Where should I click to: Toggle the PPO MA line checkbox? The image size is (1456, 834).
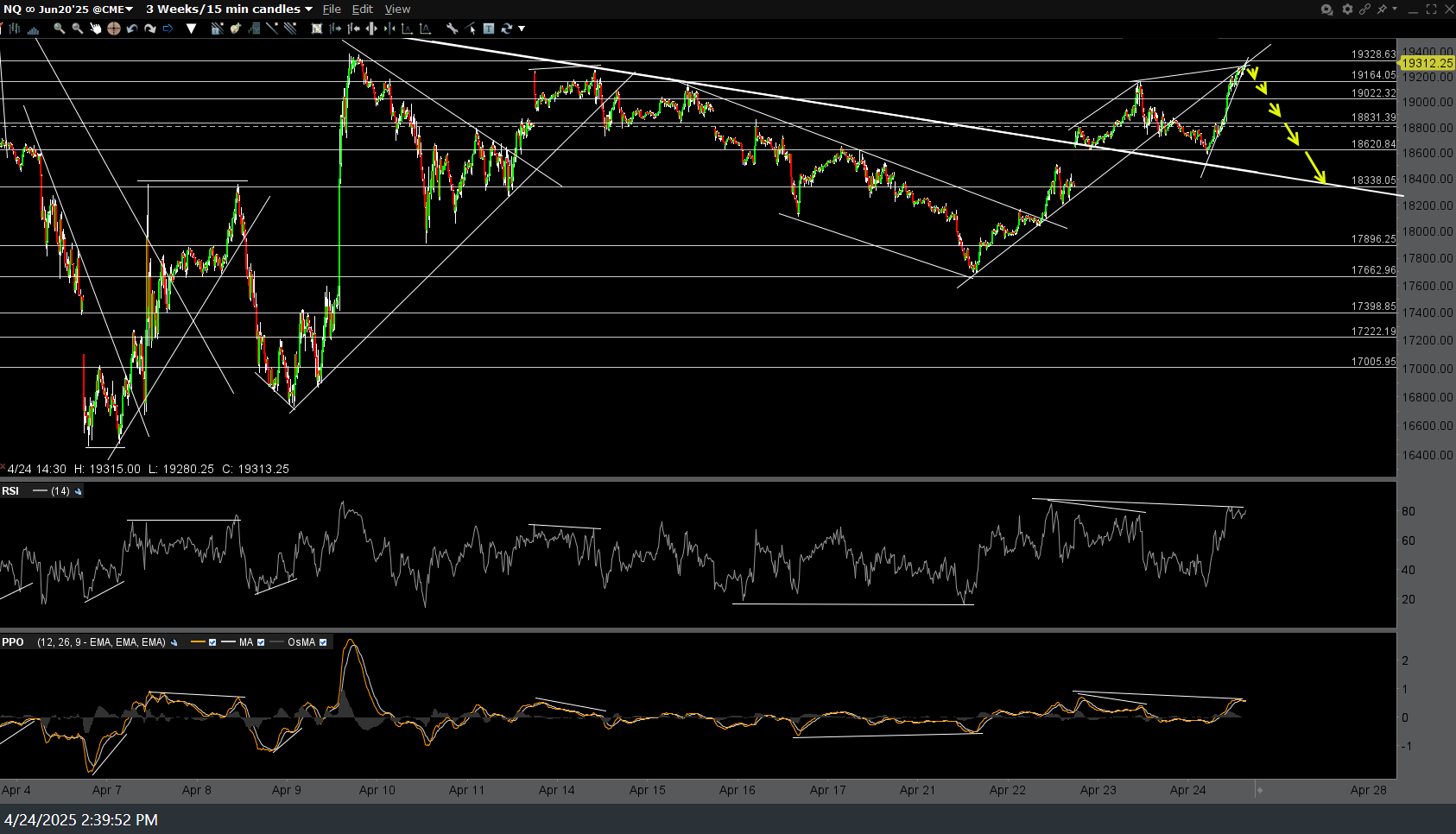[x=261, y=642]
